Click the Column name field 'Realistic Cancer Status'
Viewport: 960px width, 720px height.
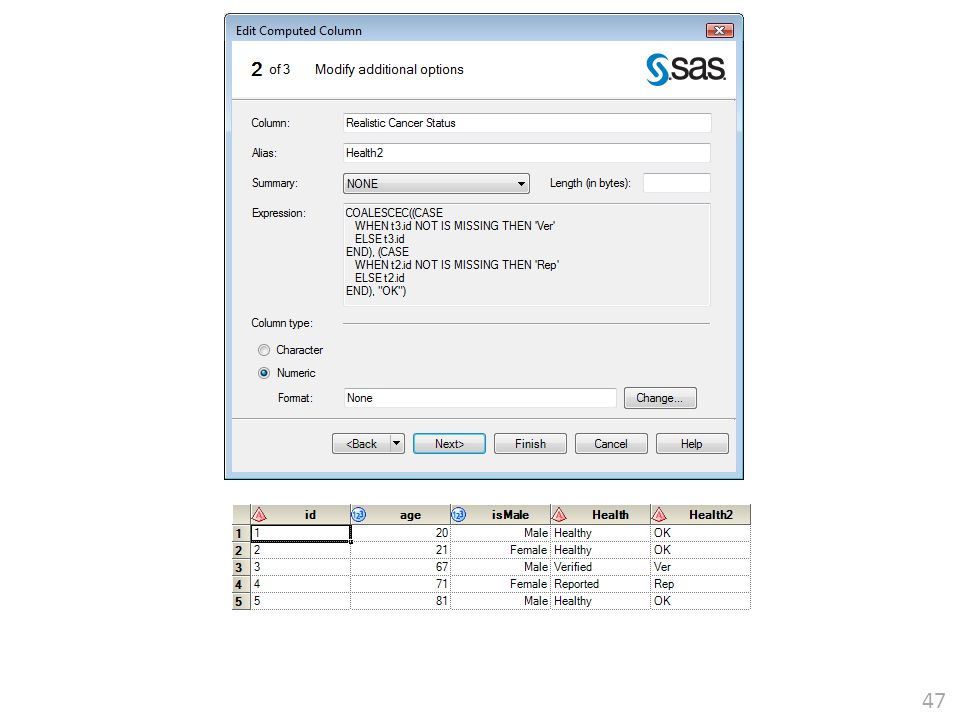click(x=527, y=122)
